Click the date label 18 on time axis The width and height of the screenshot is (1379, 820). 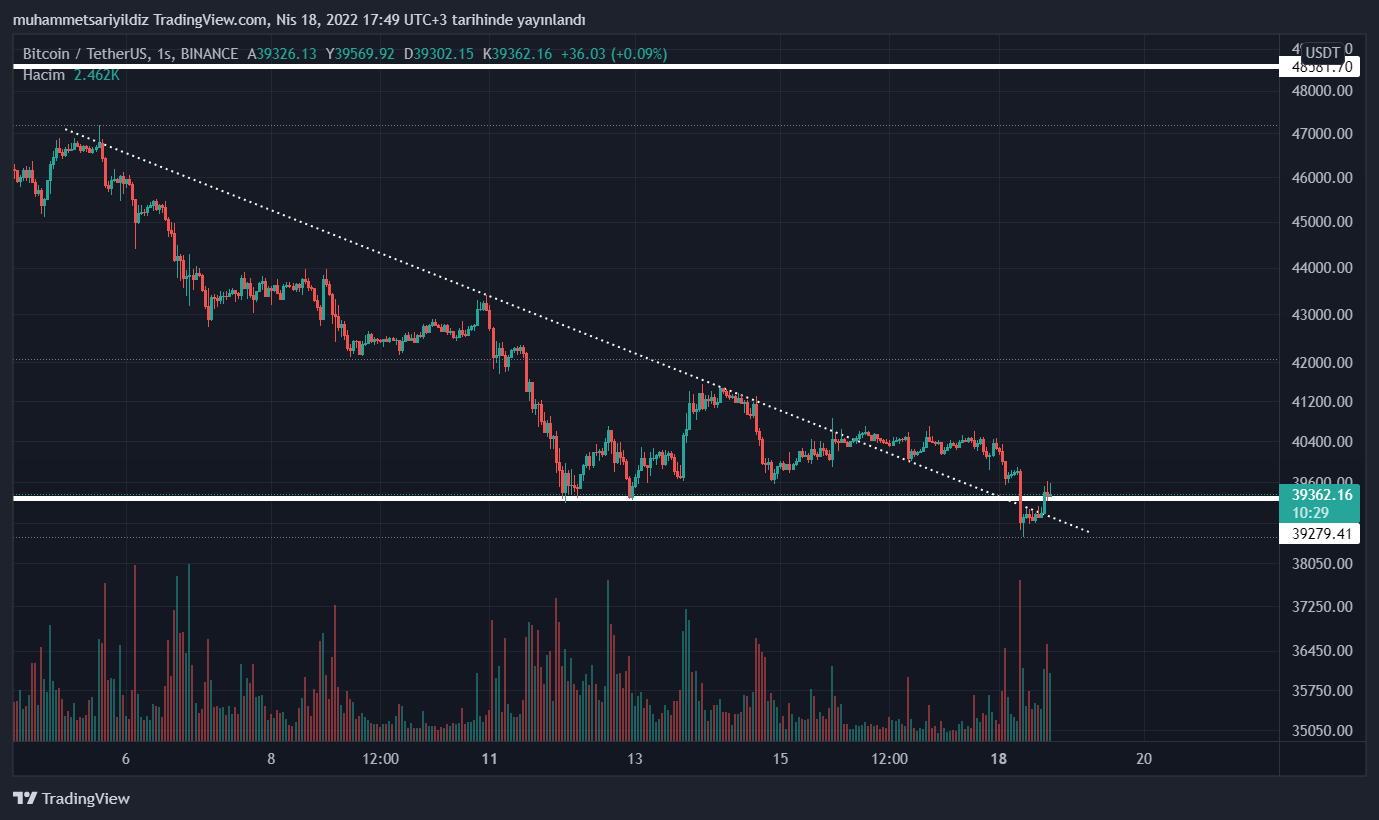click(998, 758)
